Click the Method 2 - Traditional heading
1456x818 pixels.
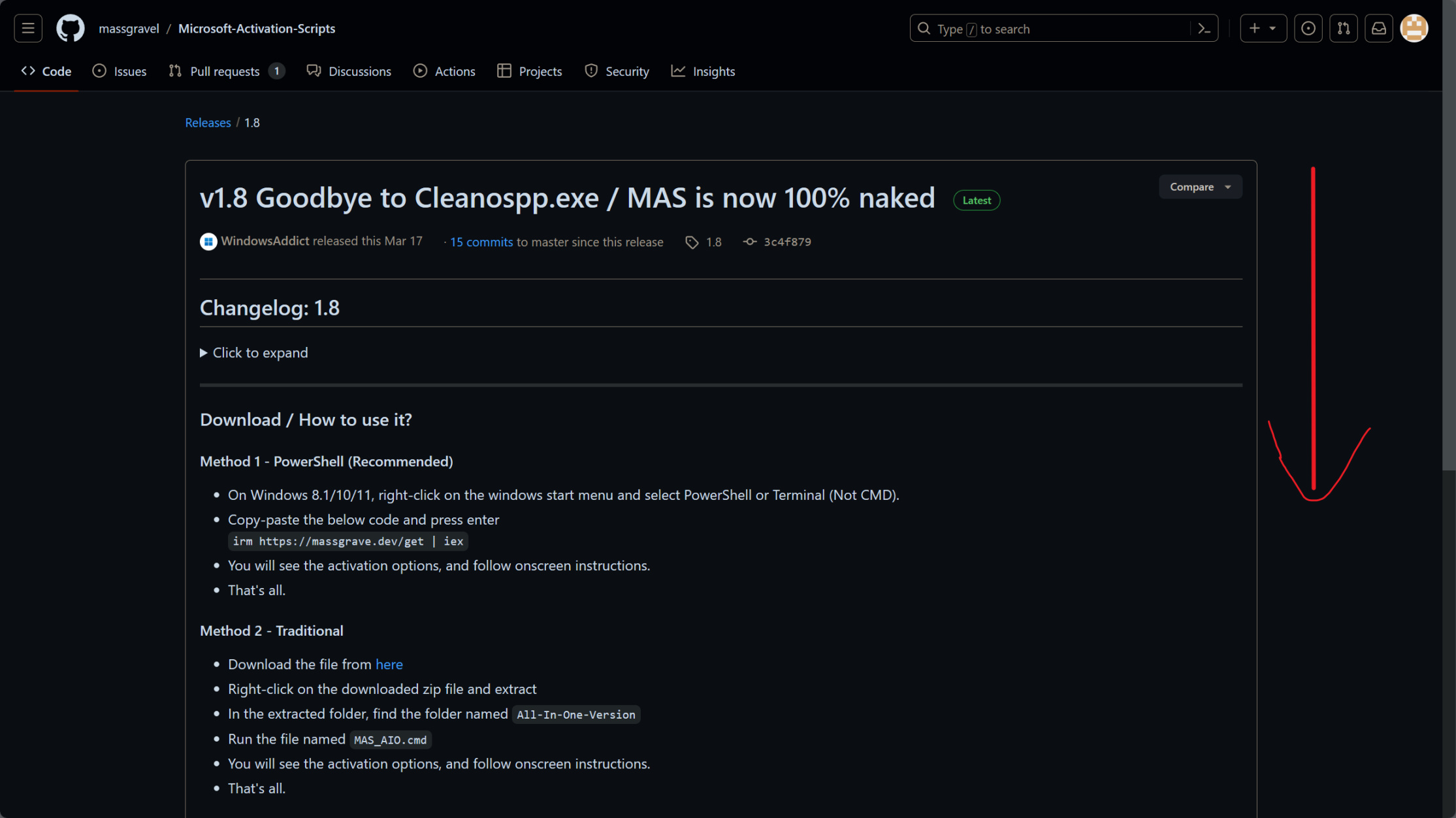tap(272, 630)
